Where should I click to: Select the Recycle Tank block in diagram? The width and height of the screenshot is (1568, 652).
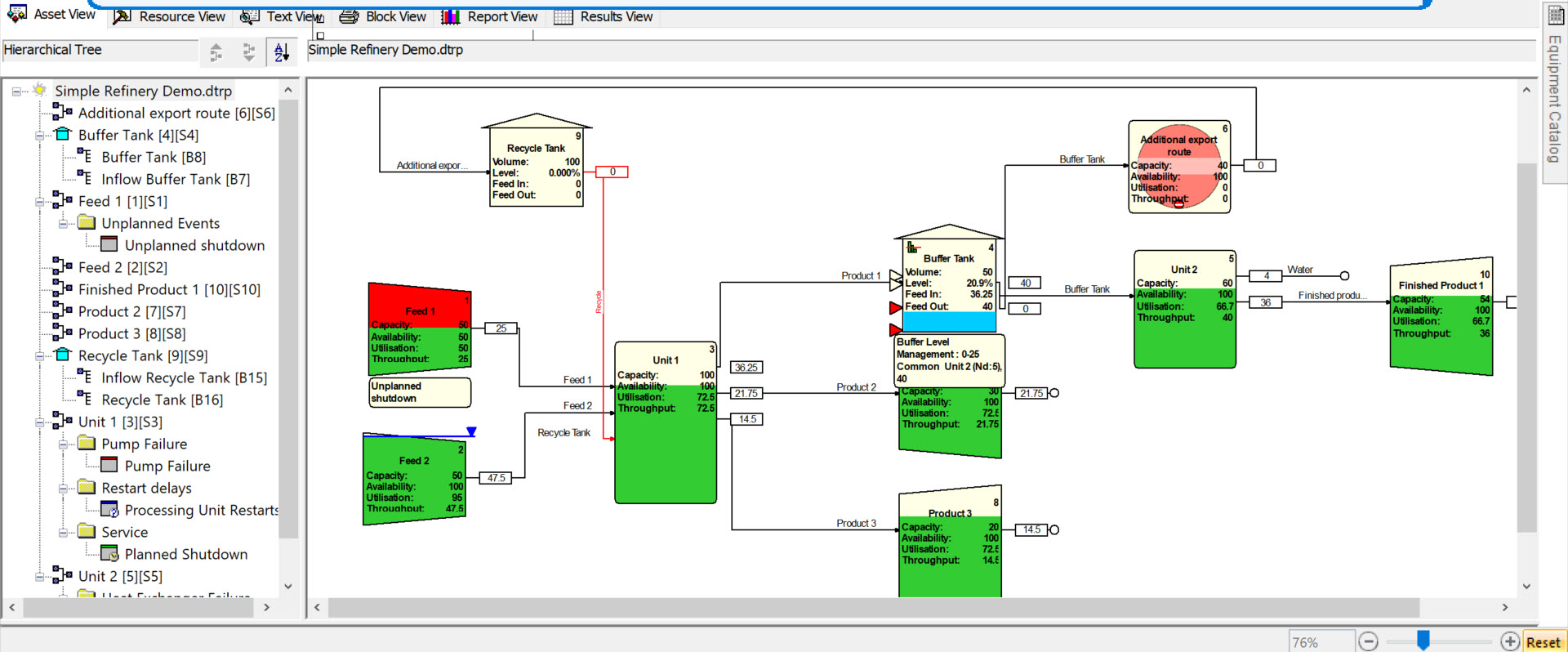pyautogui.click(x=536, y=167)
